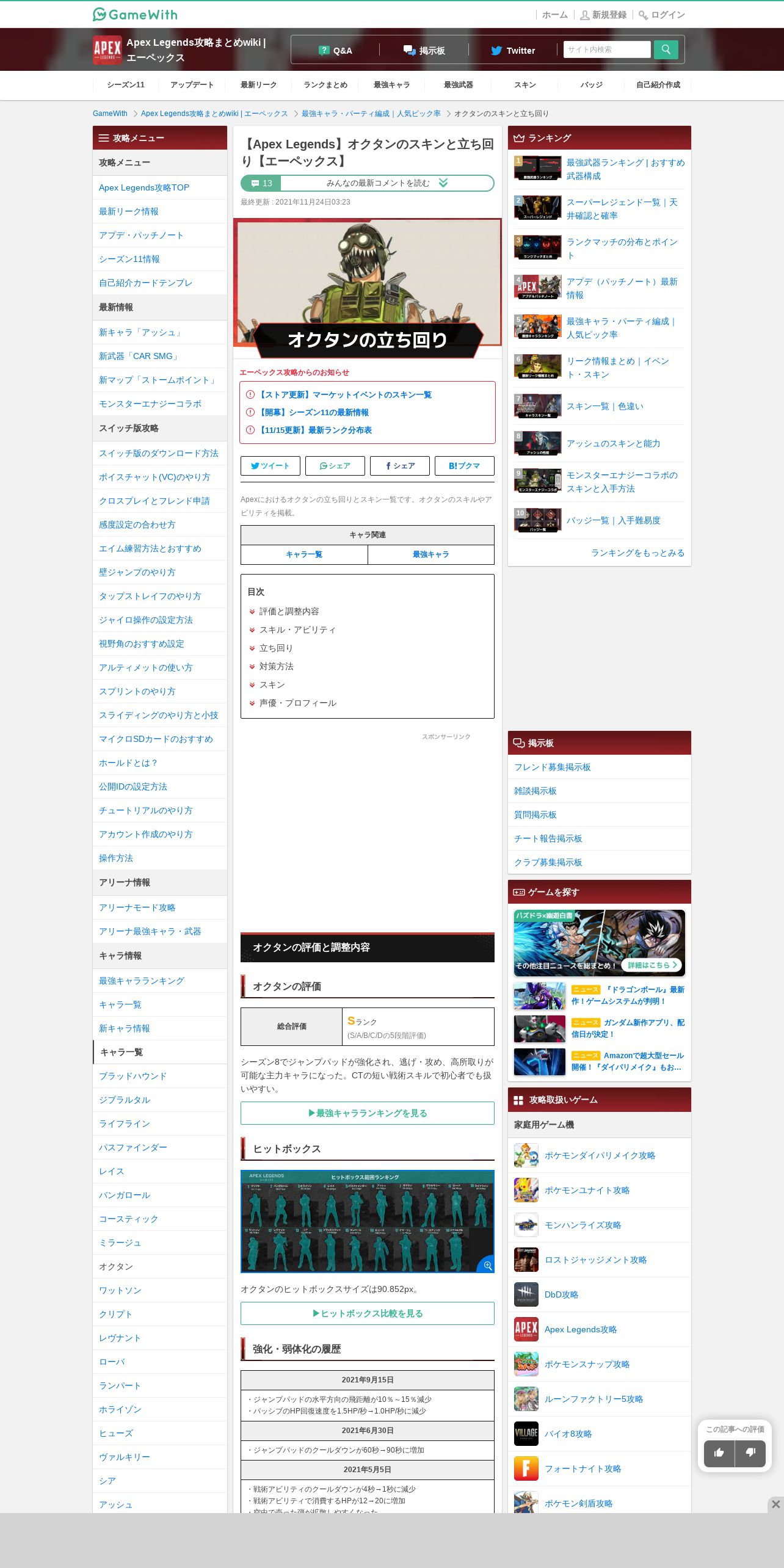Open the キャラ一覧 table link

coord(304,554)
